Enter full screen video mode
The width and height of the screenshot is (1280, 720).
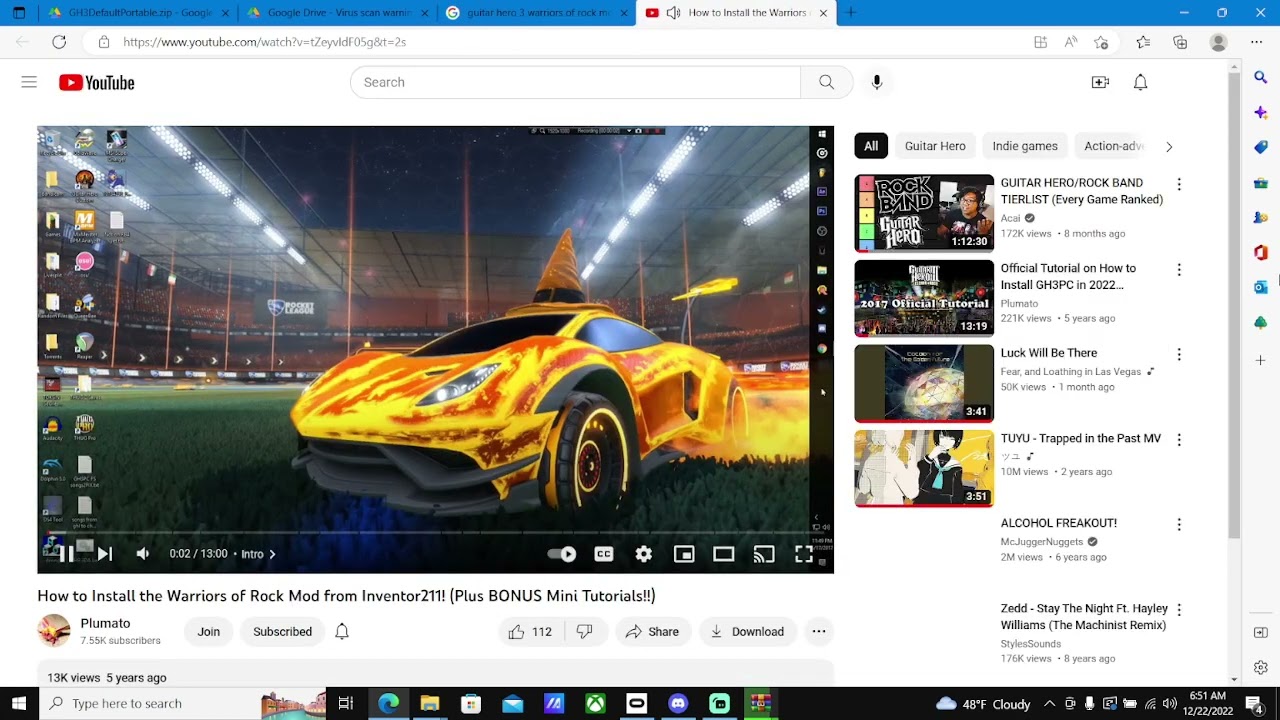pos(804,554)
